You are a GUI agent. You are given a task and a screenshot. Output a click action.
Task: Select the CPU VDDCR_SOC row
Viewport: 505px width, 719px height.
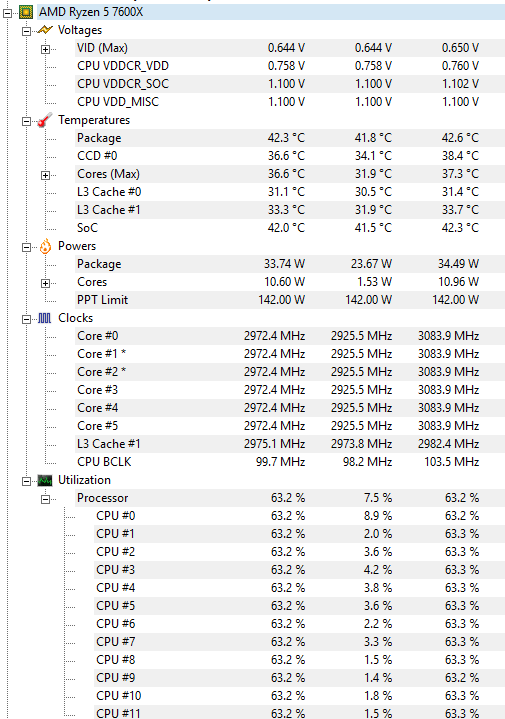tap(290, 84)
